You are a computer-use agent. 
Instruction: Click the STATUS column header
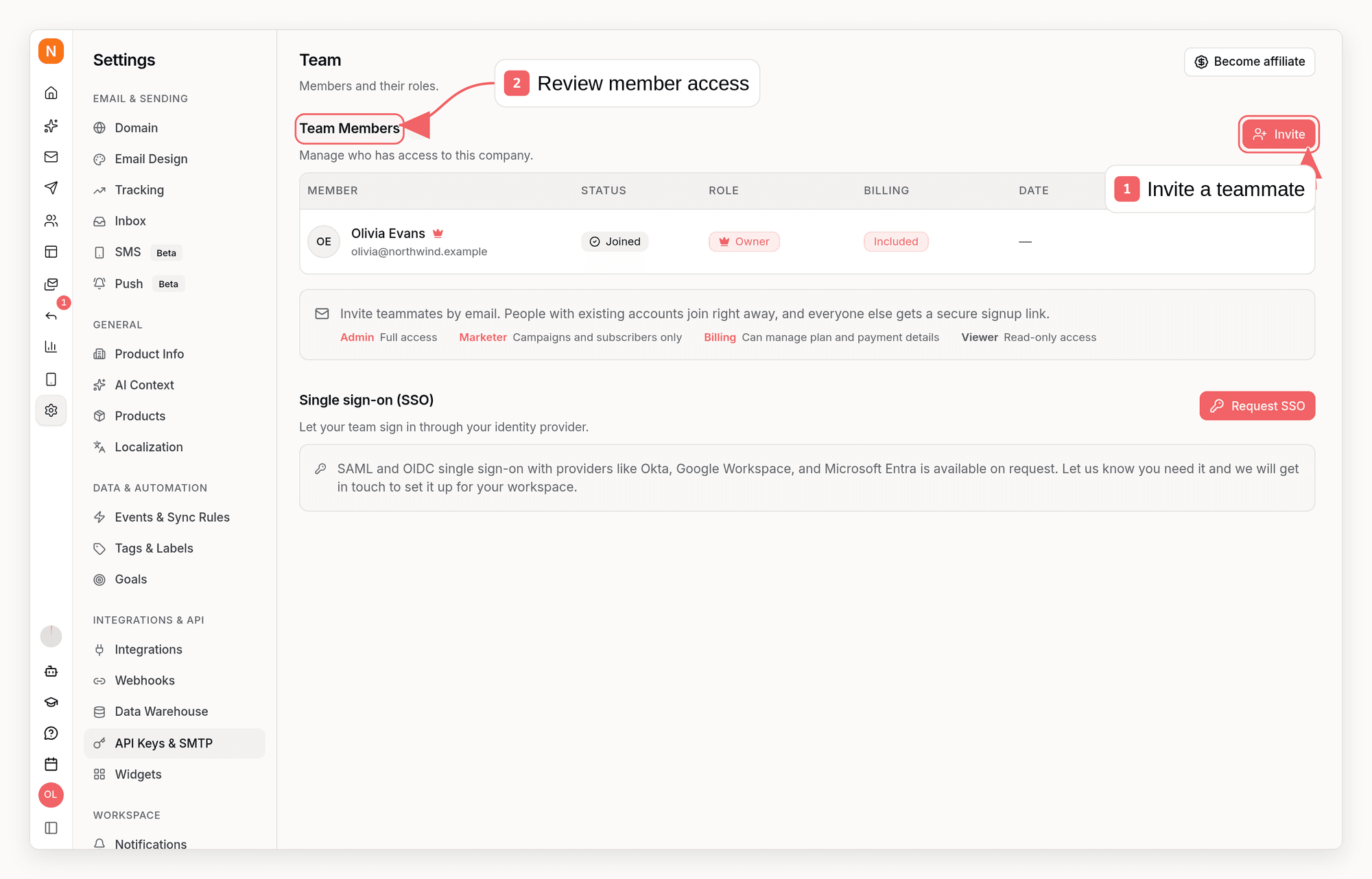coord(604,191)
